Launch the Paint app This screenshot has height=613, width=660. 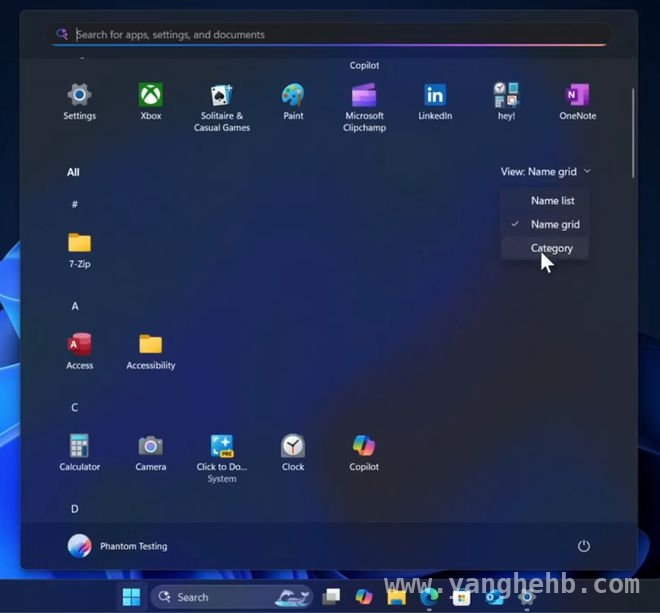[293, 101]
